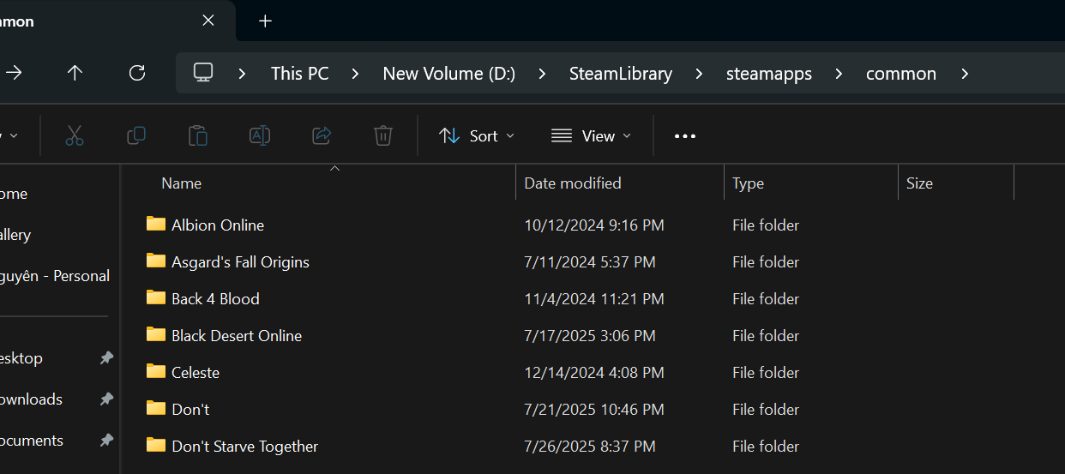Click date 12/14/2024 4:08 PM
Image resolution: width=1065 pixels, height=474 pixels.
(594, 373)
